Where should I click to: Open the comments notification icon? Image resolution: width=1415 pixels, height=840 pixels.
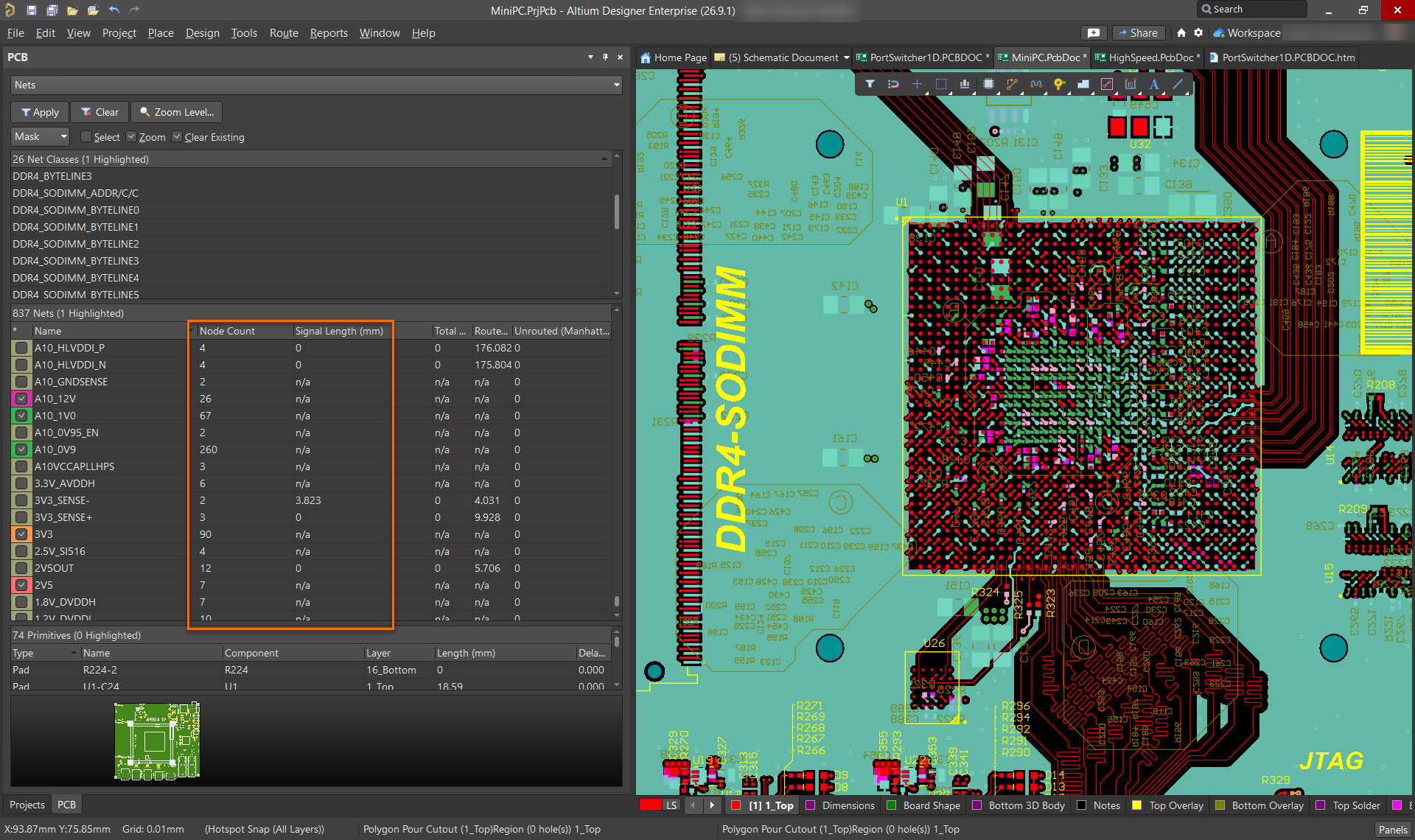tap(1094, 32)
